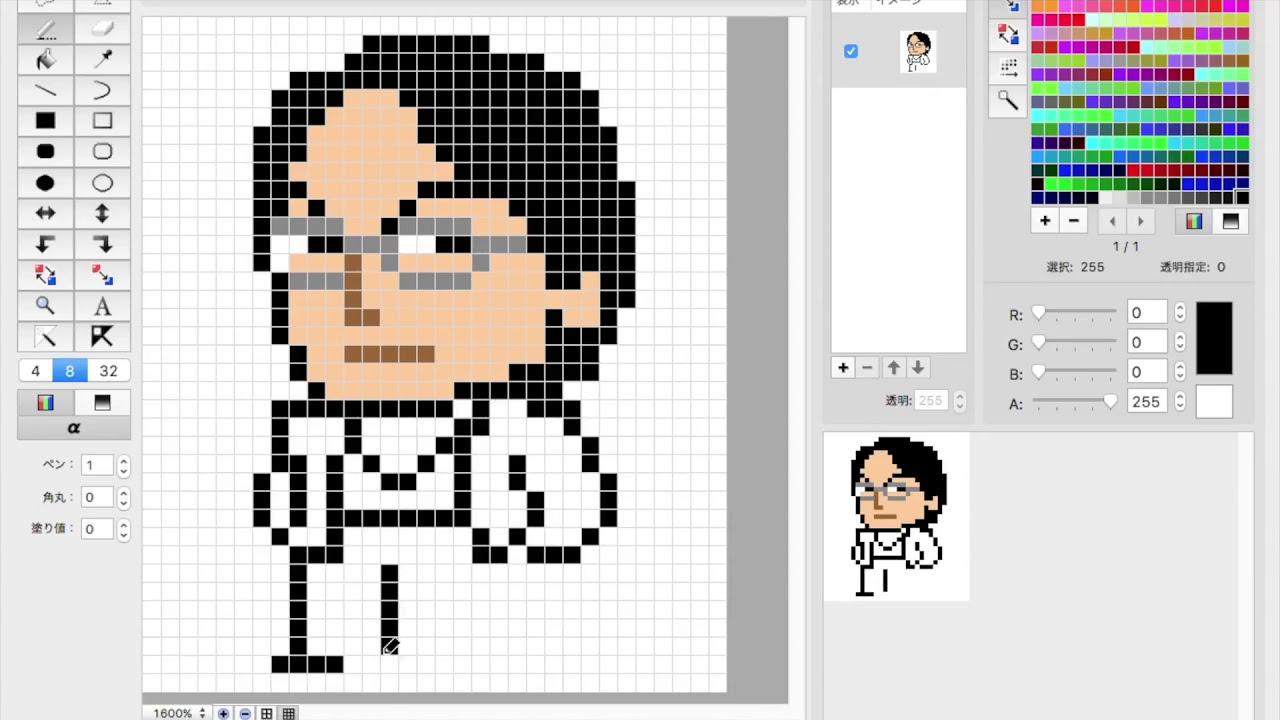This screenshot has height=720, width=1280.
Task: Go to the previous palette page
Action: 1112,222
